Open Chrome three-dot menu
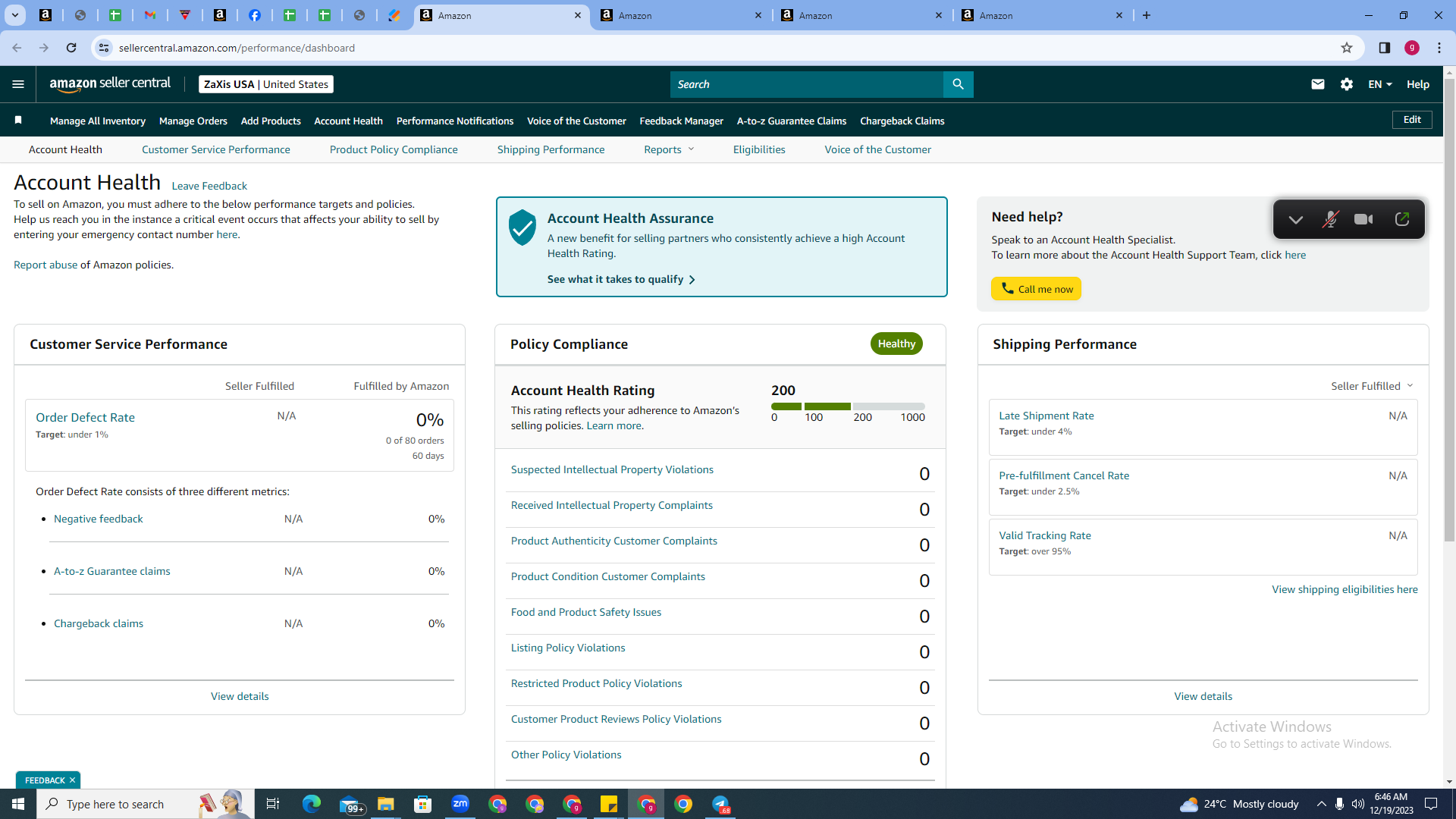 click(x=1439, y=48)
